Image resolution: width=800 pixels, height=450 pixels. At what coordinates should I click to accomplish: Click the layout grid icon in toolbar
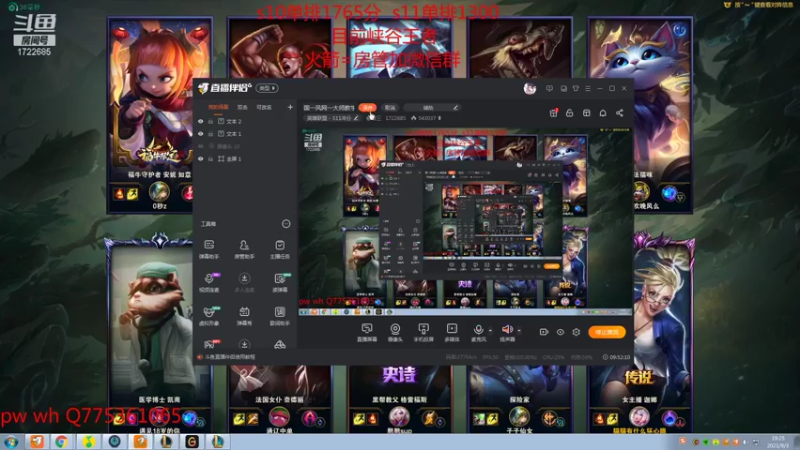point(586,113)
